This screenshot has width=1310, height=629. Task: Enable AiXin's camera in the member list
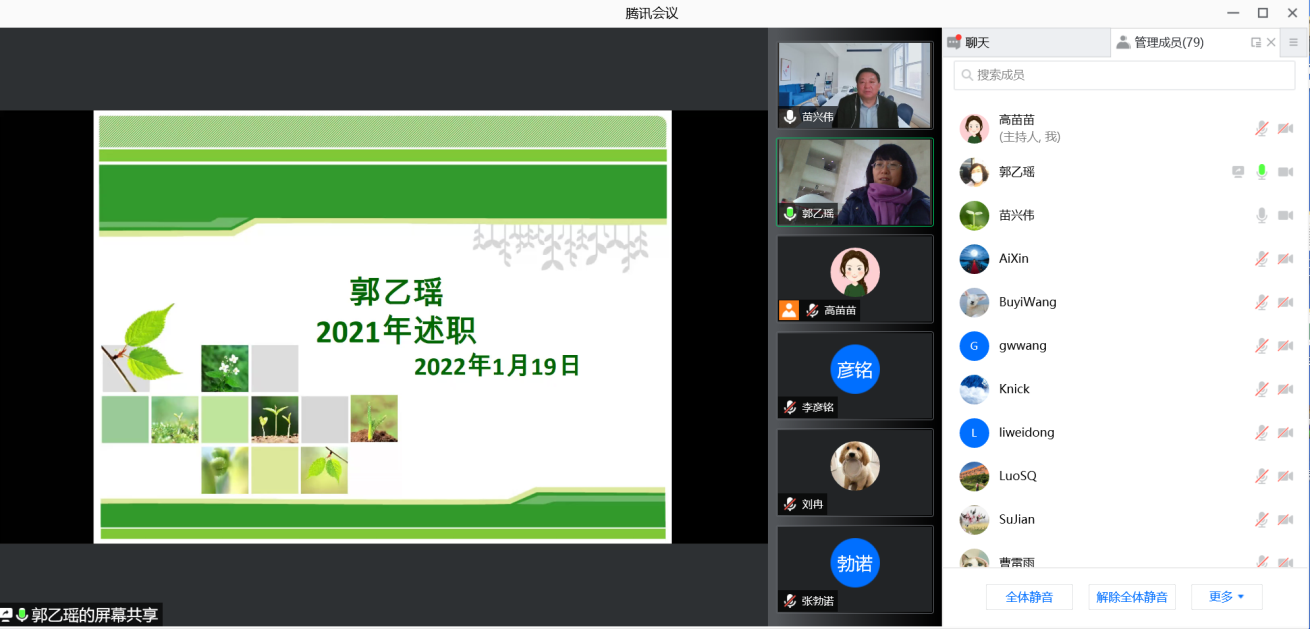(x=1287, y=258)
